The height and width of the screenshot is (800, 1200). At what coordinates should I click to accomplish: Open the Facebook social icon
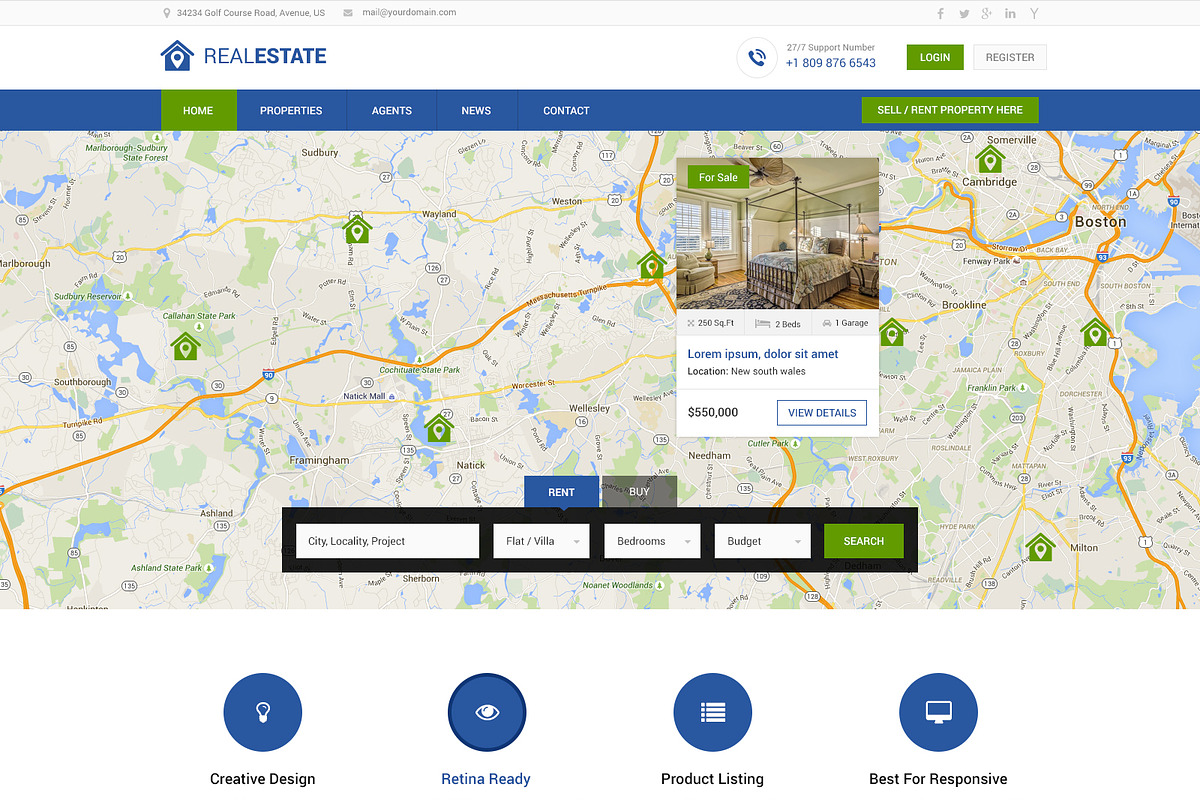pyautogui.click(x=940, y=13)
